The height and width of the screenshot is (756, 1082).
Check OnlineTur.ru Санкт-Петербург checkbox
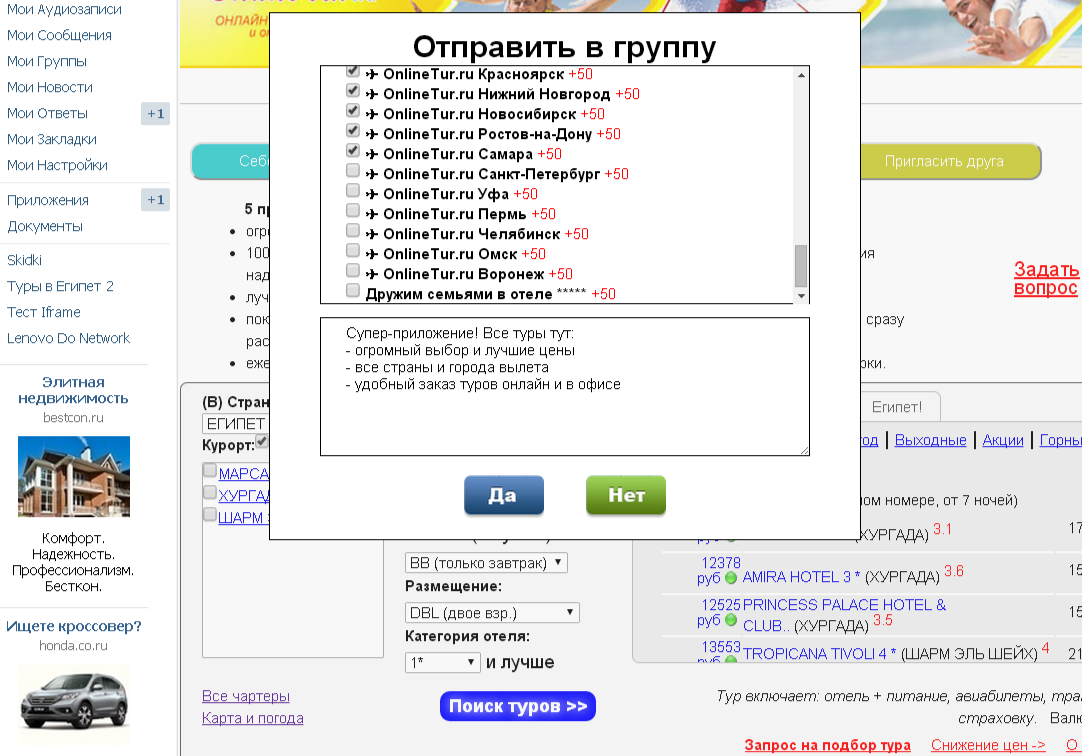pyautogui.click(x=353, y=170)
